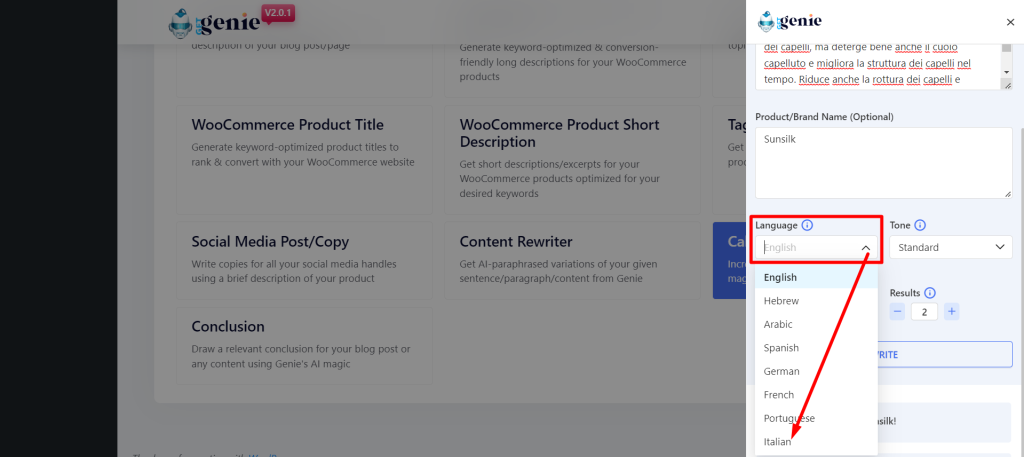Click the Language info icon
Screen dimensions: 1024x457
pos(807,225)
